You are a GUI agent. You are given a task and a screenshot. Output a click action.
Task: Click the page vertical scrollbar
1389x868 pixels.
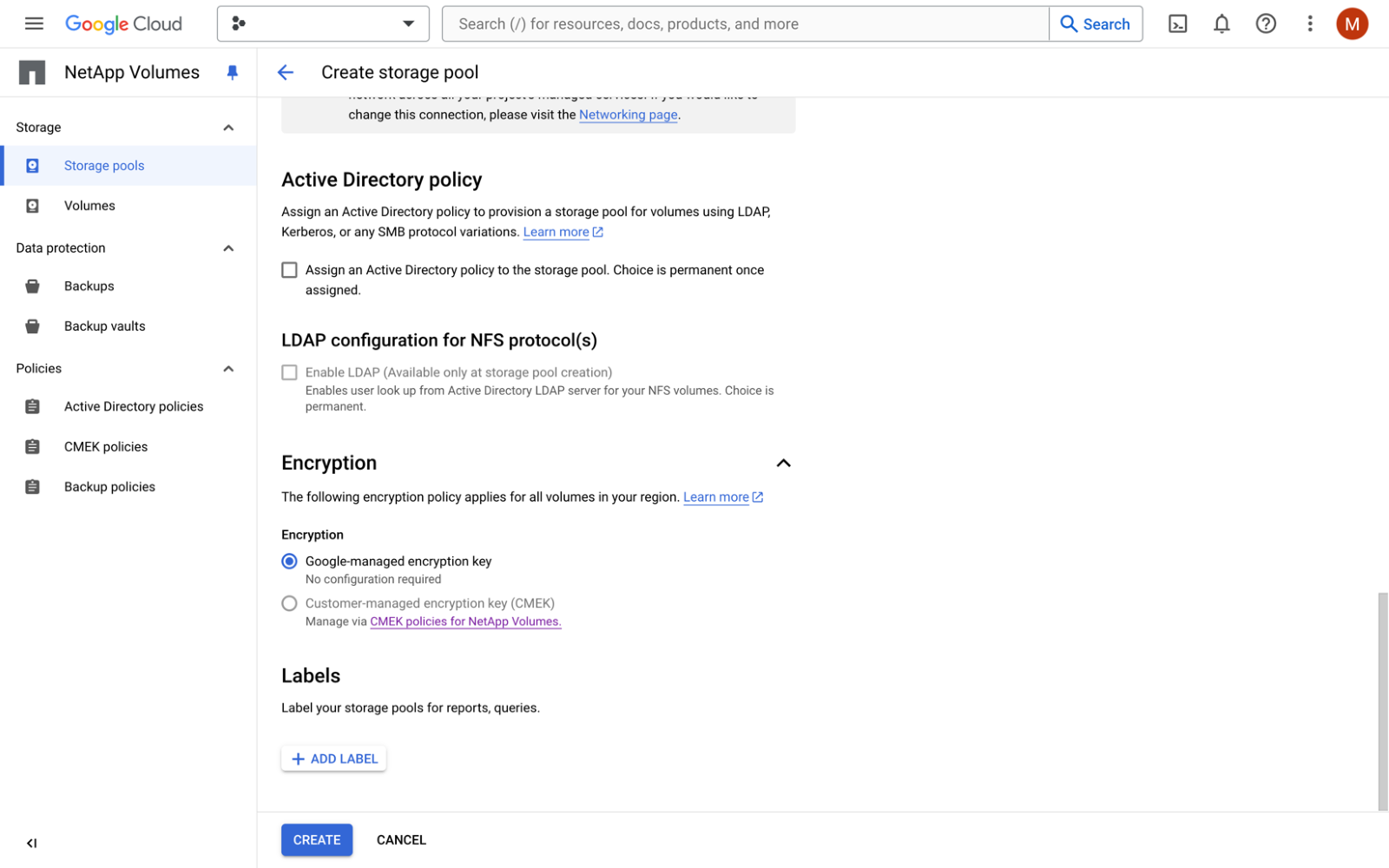(x=1382, y=701)
